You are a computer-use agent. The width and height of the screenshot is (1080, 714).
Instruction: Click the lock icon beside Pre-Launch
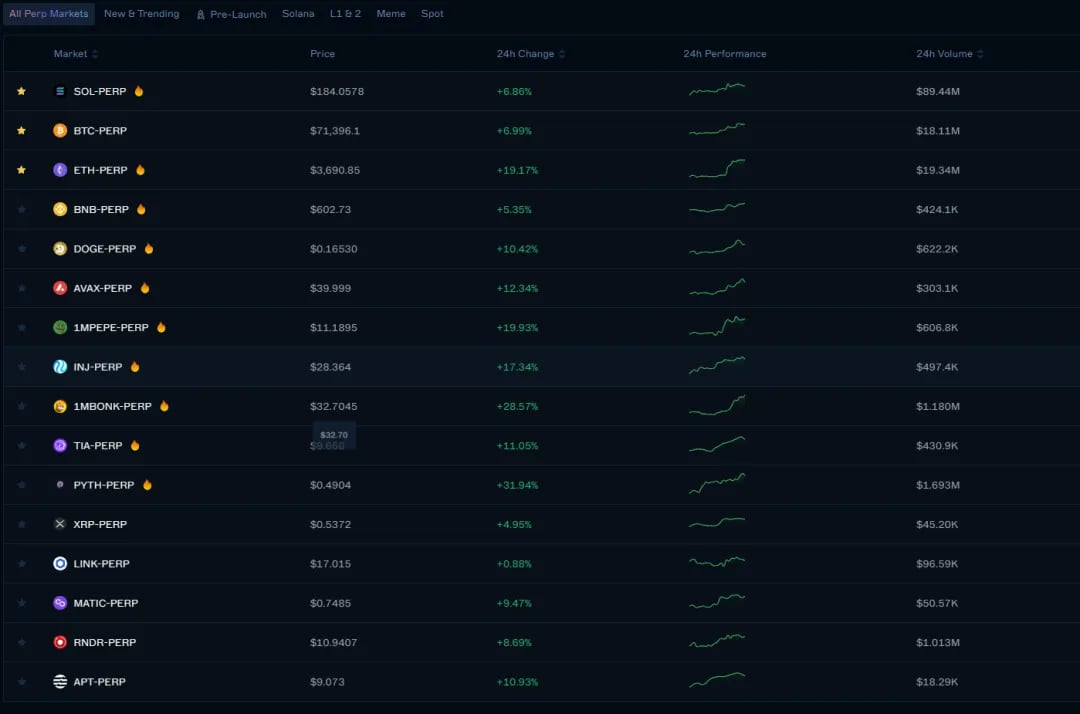pyautogui.click(x=200, y=14)
